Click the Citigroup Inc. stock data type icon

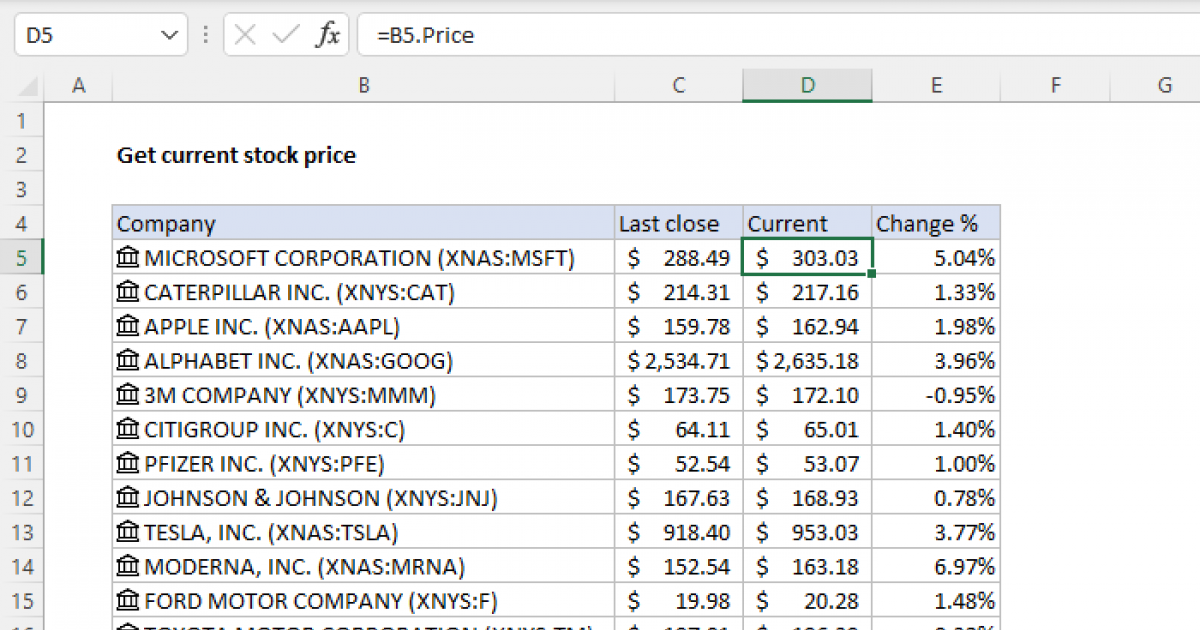(128, 429)
